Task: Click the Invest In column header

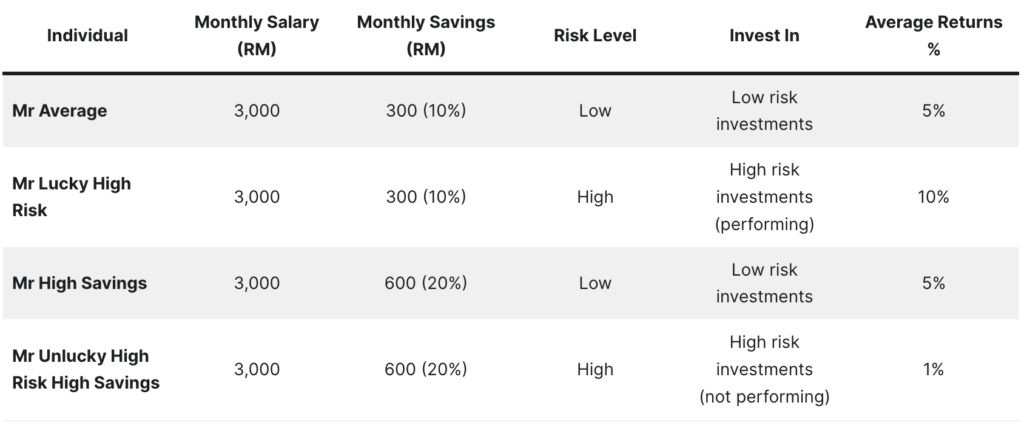Action: click(x=764, y=35)
